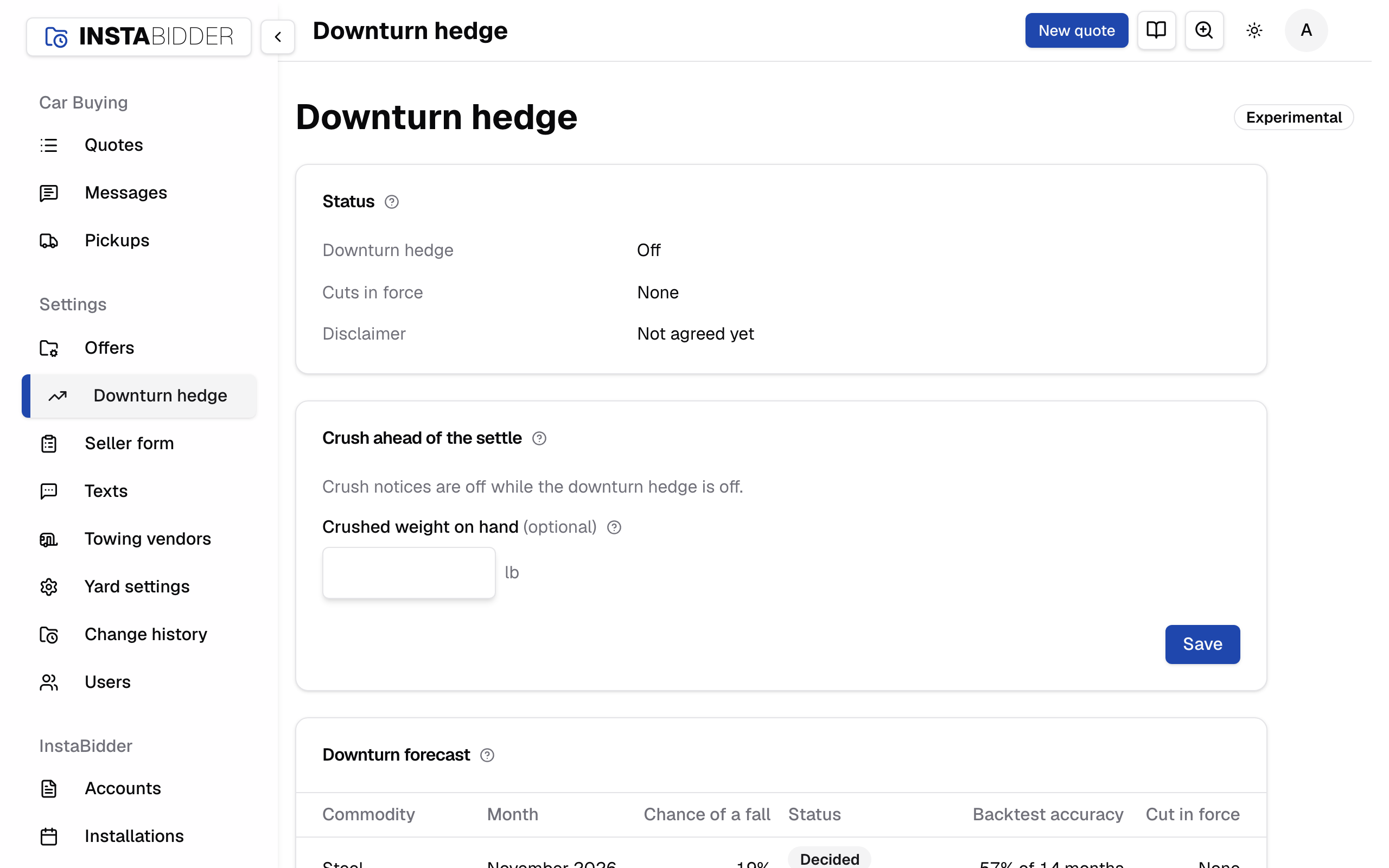Open Texts settings
This screenshot has width=1389, height=868.
coord(106,492)
